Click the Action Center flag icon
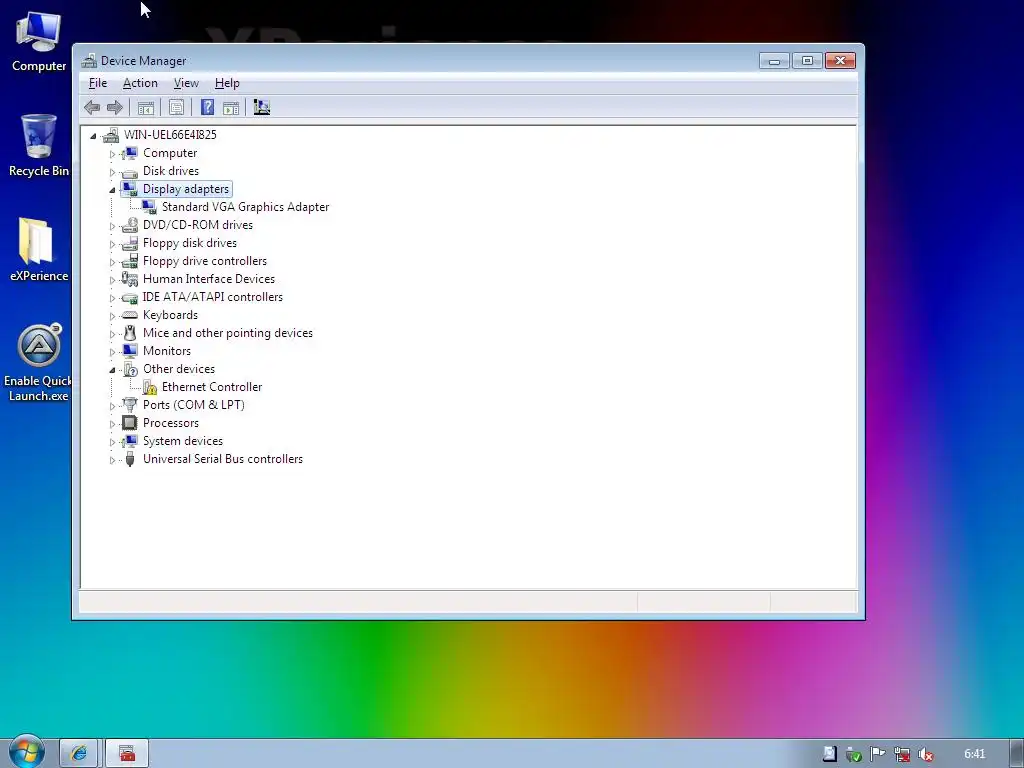 click(x=878, y=754)
